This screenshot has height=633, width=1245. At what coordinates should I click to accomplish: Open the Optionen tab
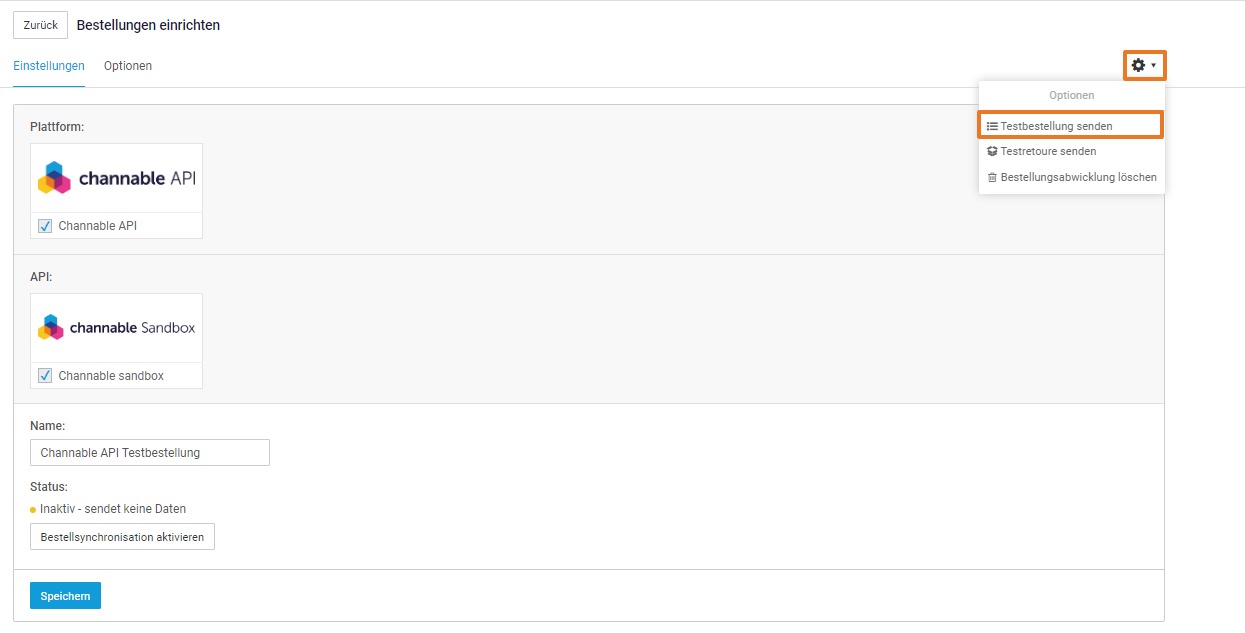128,66
